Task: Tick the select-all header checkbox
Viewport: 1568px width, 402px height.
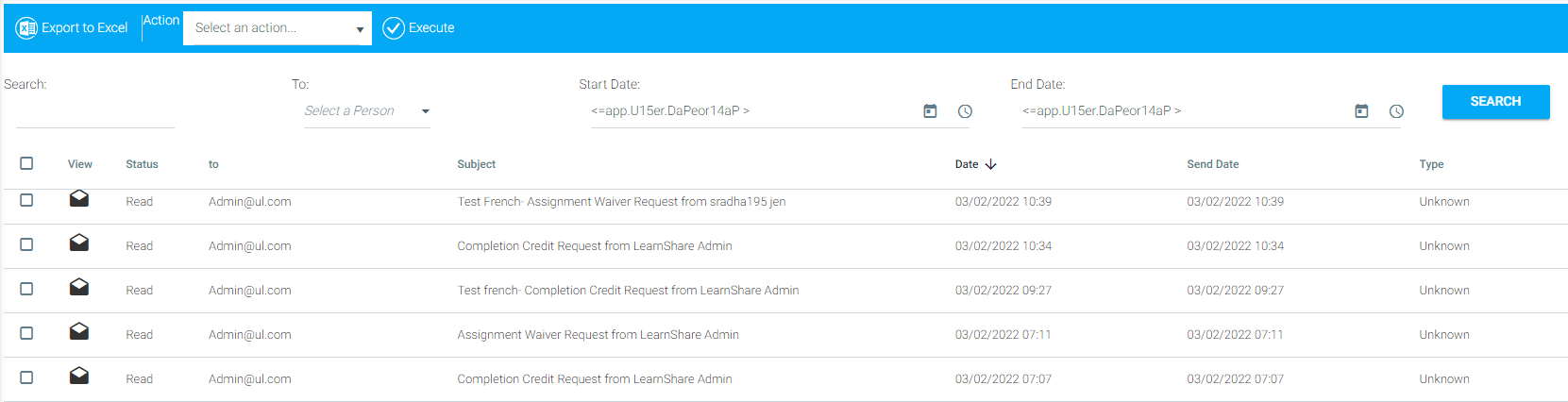Action: (26, 163)
